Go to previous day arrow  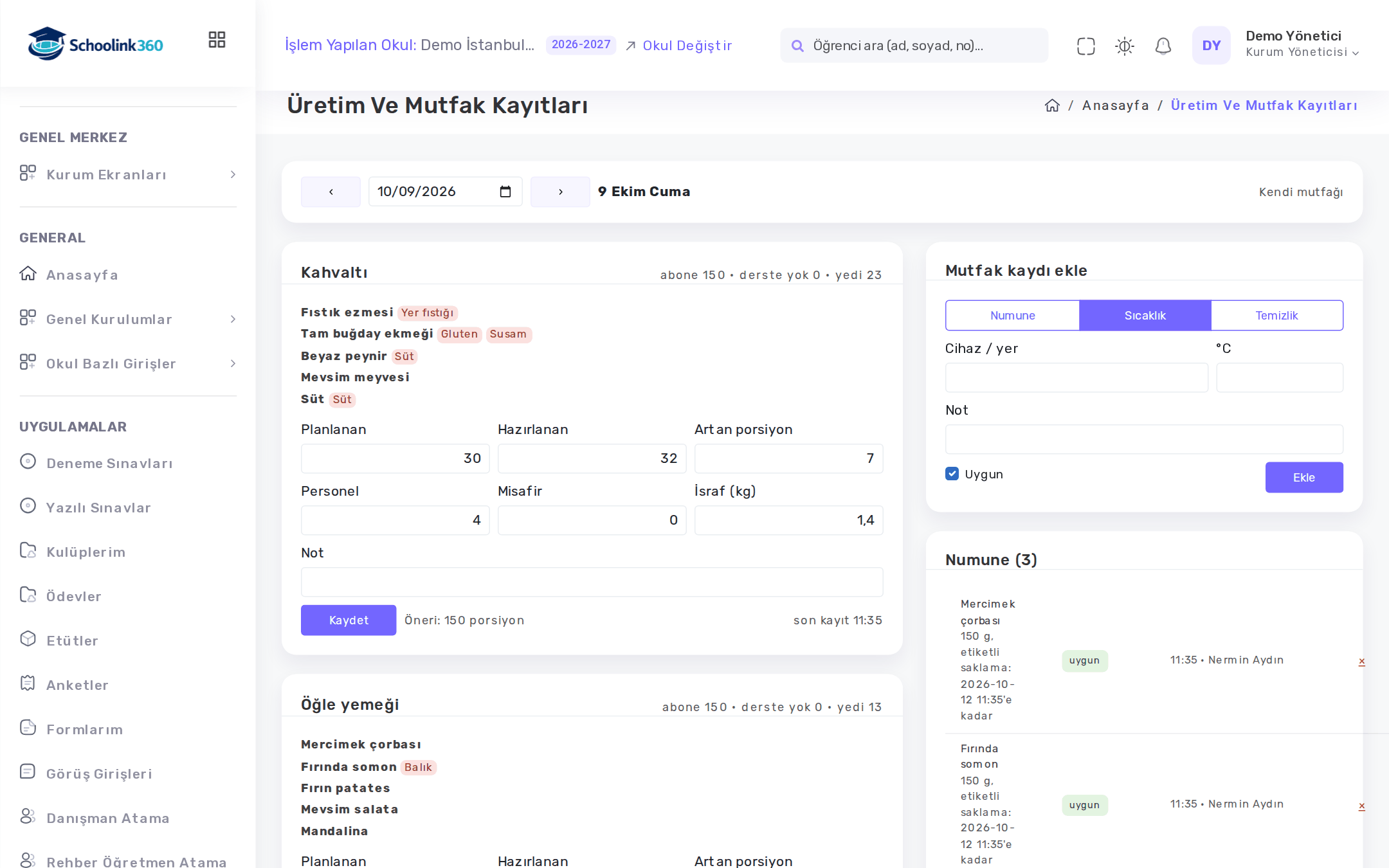click(331, 192)
